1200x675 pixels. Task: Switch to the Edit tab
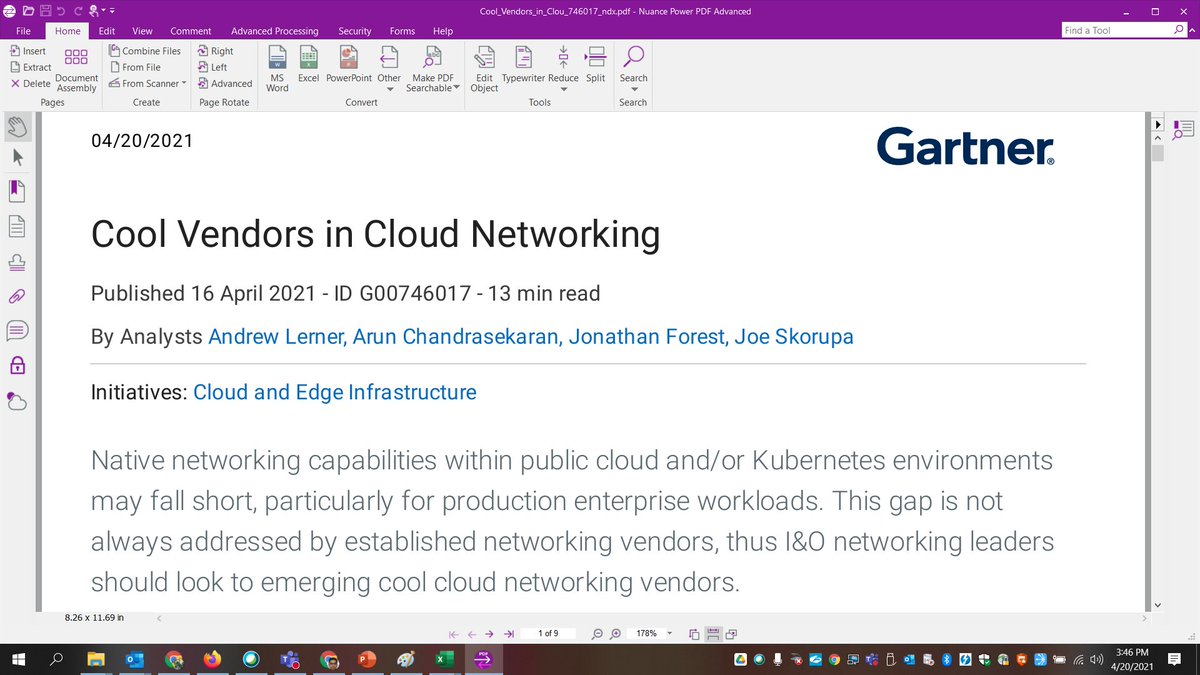(107, 31)
